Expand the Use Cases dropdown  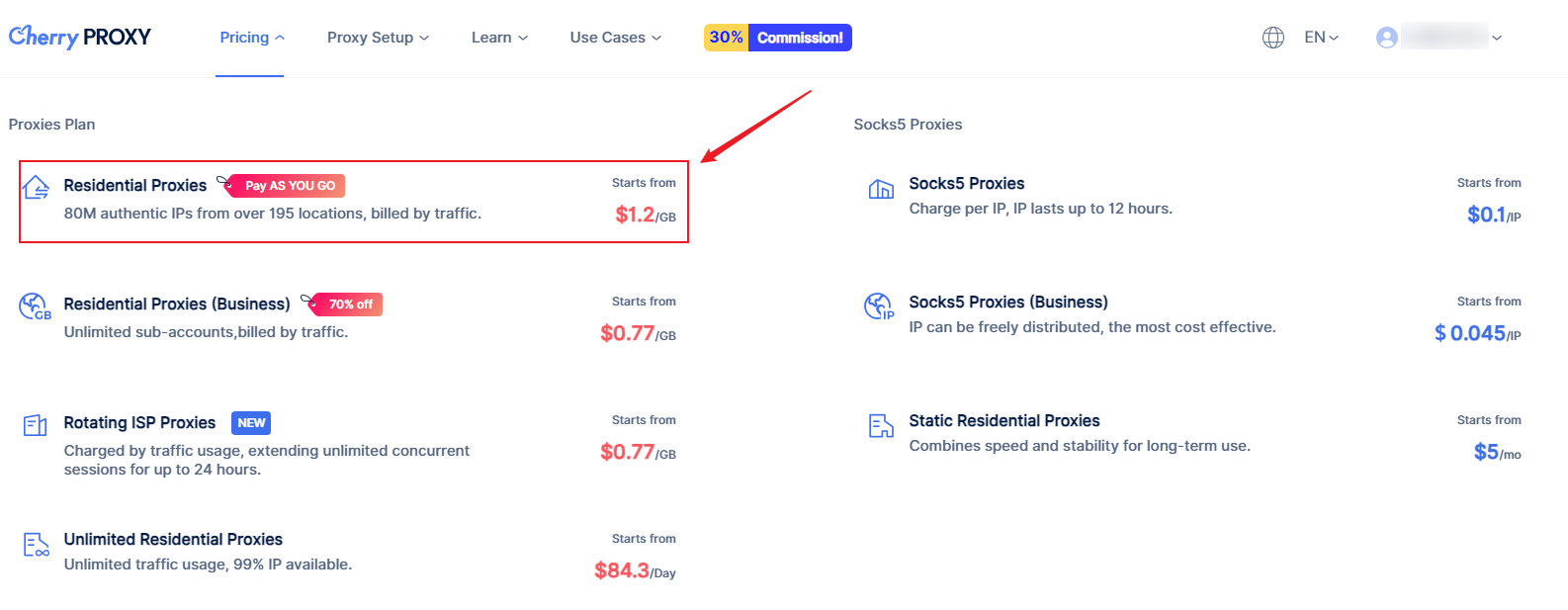(615, 38)
